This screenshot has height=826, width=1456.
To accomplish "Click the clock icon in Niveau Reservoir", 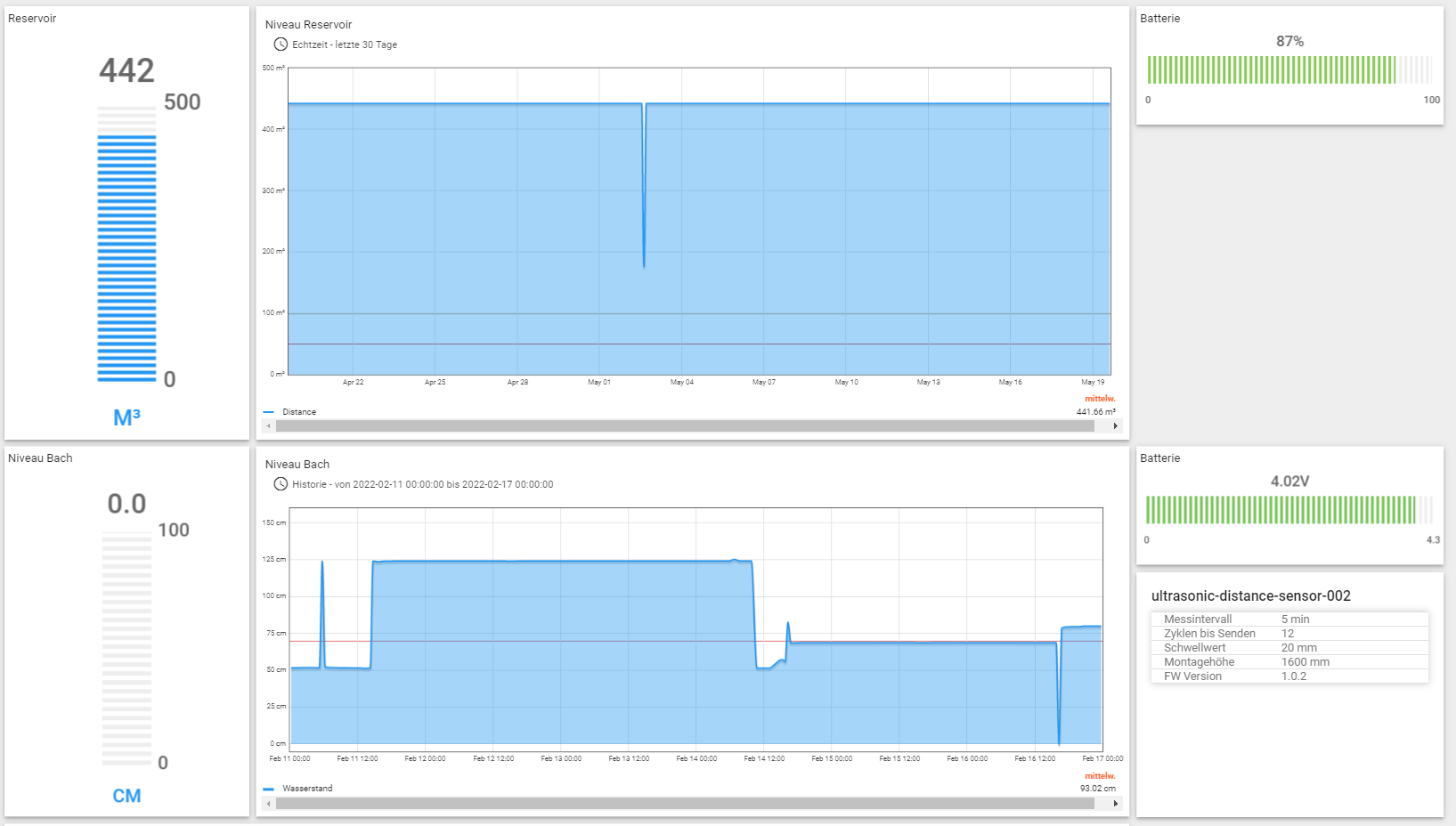I will pos(281,45).
